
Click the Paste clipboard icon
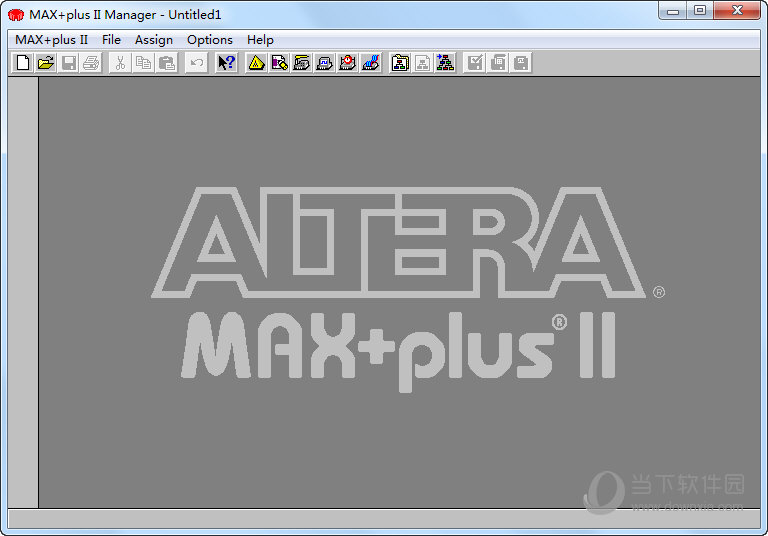tap(167, 63)
